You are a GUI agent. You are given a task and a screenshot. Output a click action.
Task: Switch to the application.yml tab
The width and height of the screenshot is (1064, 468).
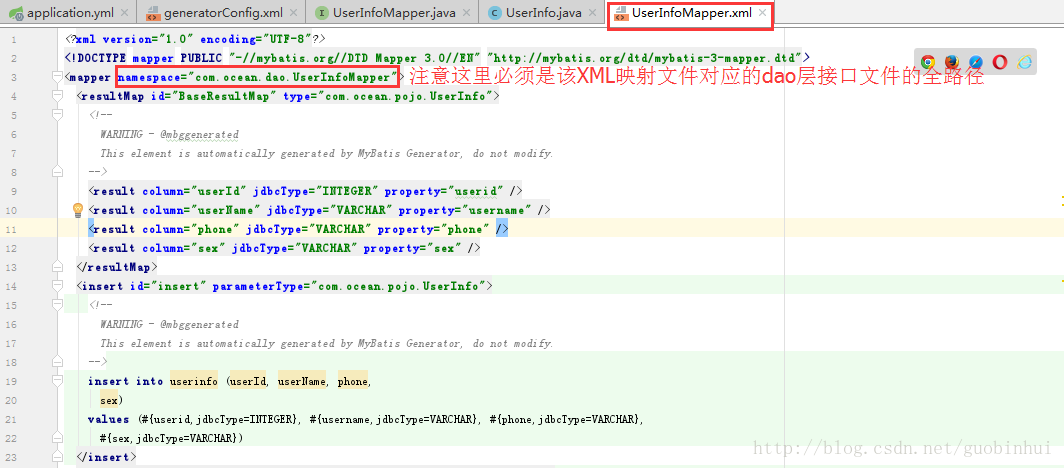point(69,13)
